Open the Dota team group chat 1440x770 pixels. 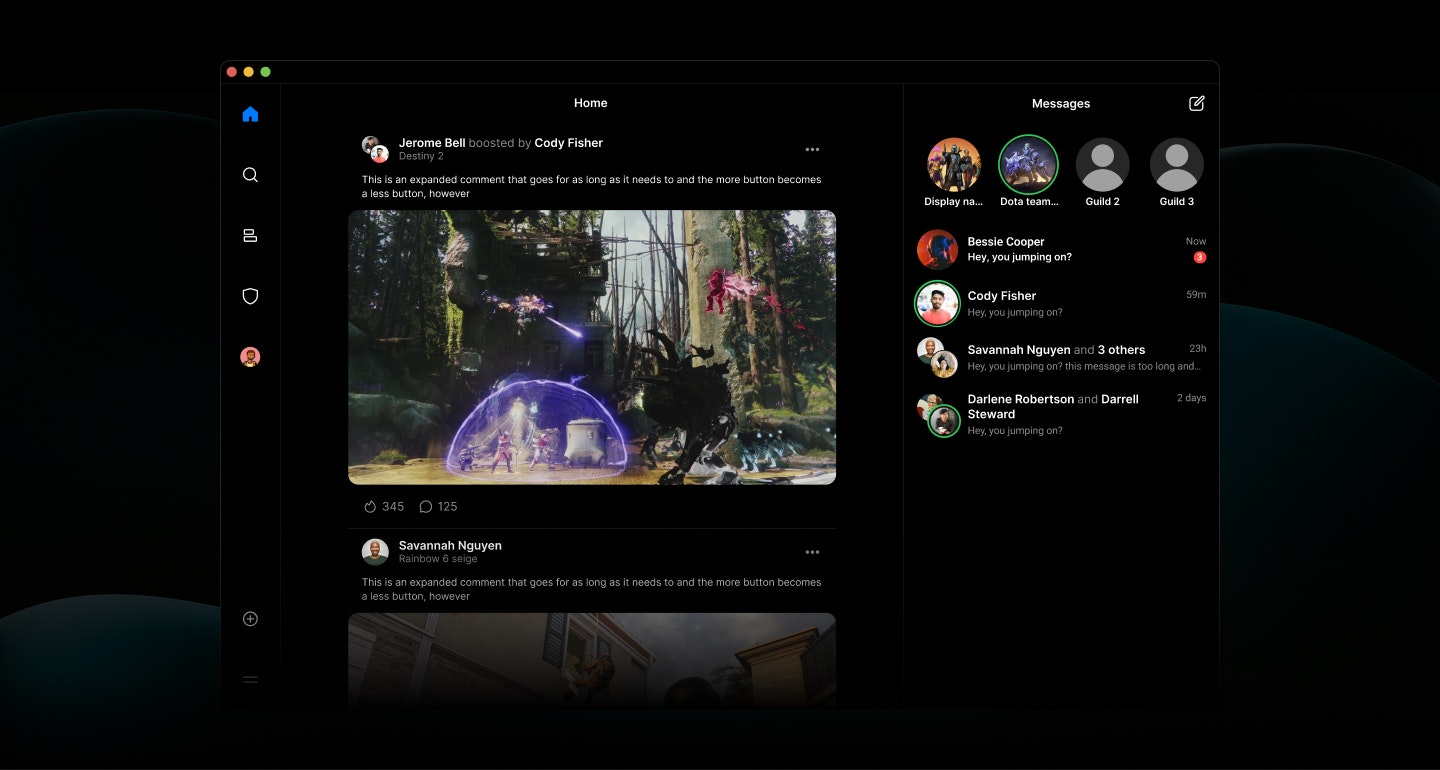point(1028,163)
